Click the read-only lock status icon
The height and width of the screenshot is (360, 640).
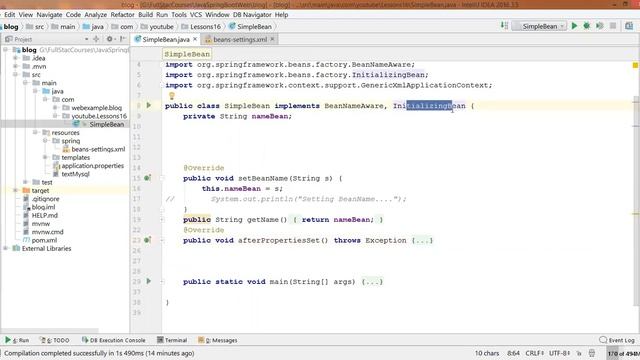tap(579, 353)
